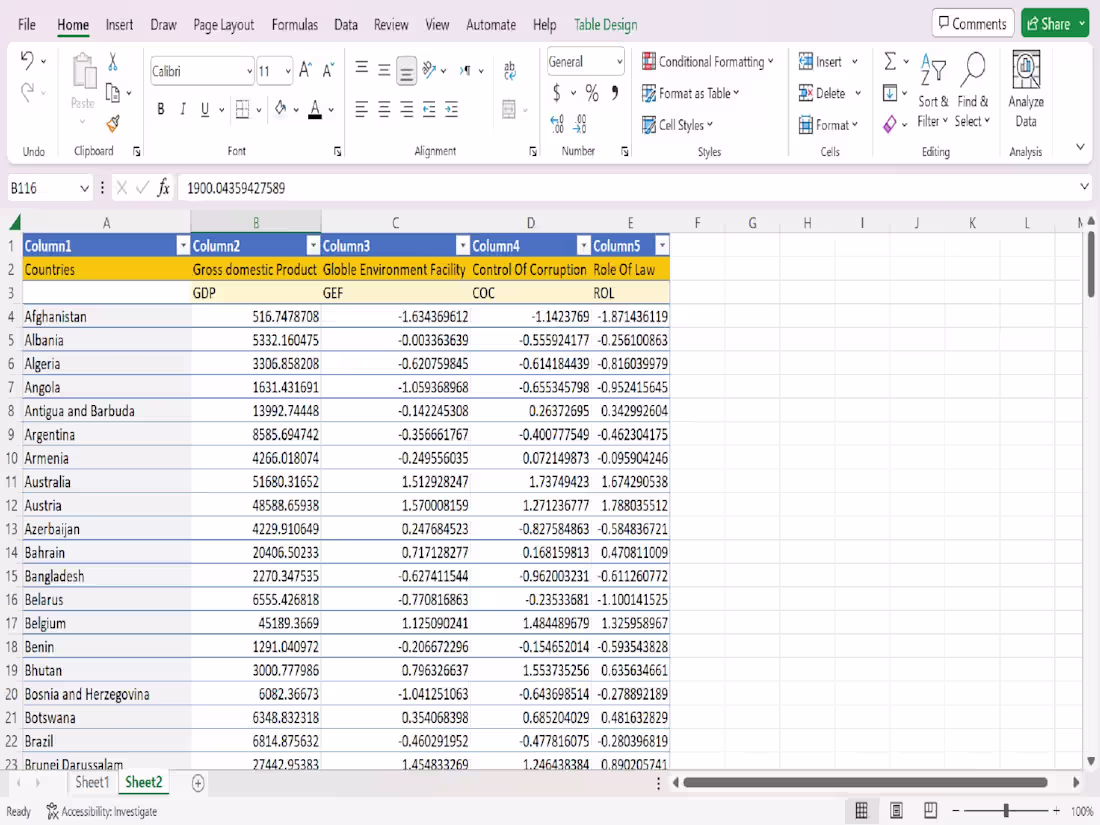Expand the Conditional Formatting menu
Viewport: 1100px width, 825px height.
pyautogui.click(x=708, y=61)
